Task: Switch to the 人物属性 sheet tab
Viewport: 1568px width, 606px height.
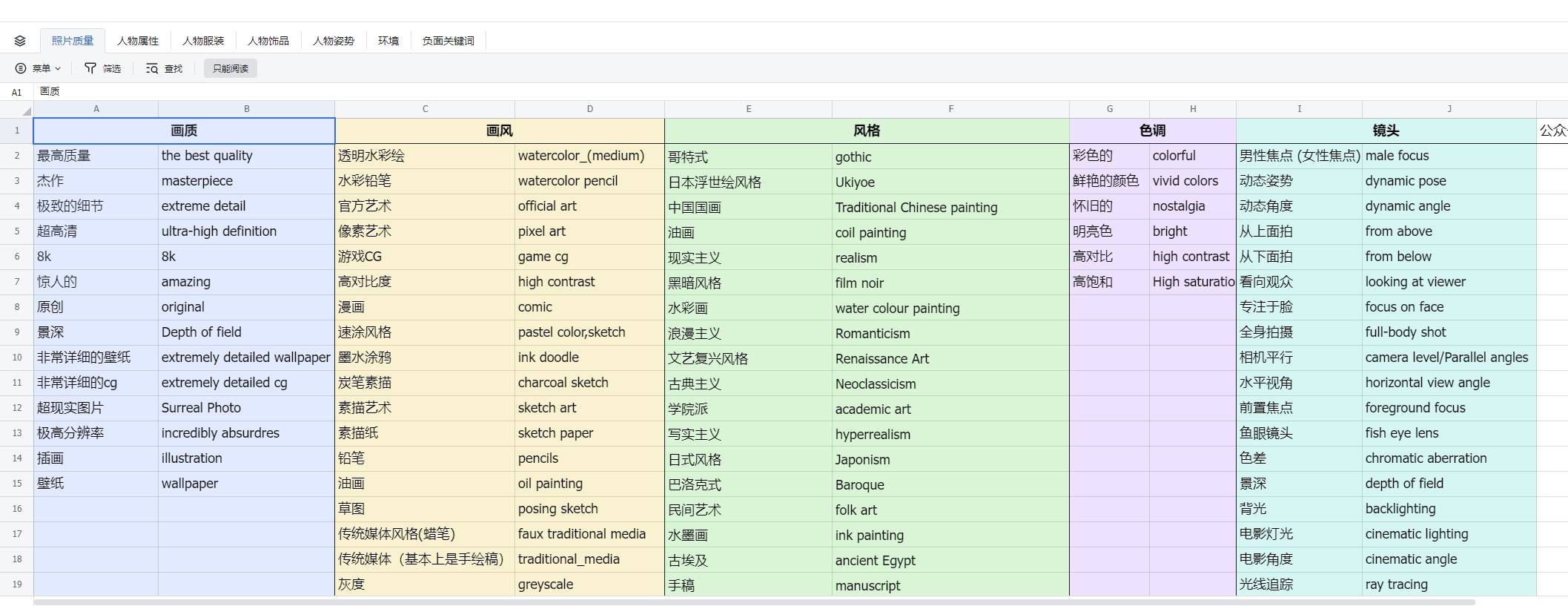Action: (x=138, y=41)
